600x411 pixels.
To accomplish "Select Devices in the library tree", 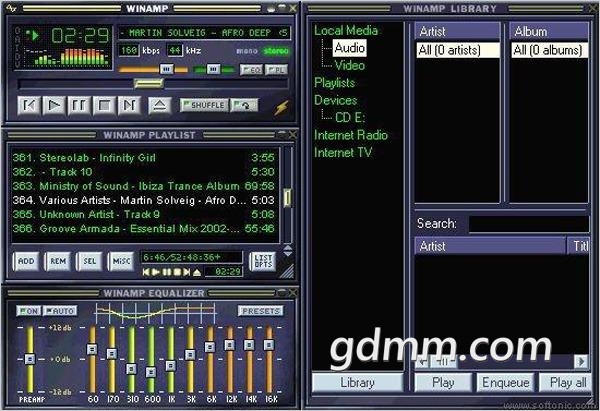I will [x=336, y=100].
